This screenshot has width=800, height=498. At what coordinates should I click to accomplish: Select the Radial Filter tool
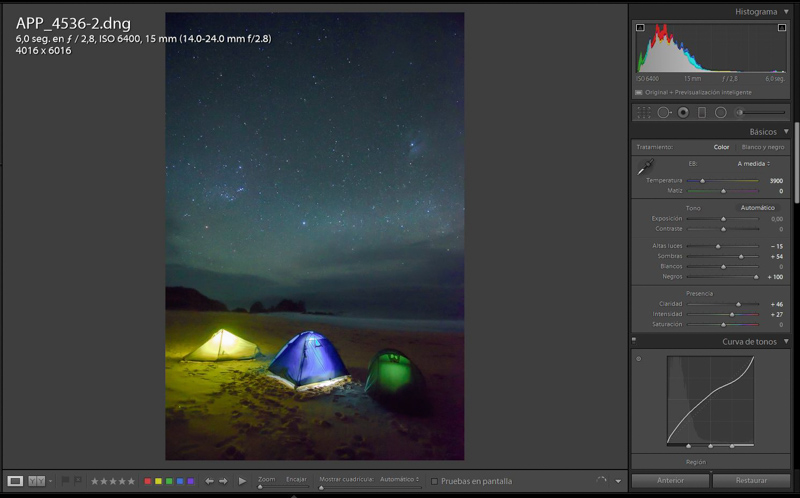pyautogui.click(x=720, y=113)
